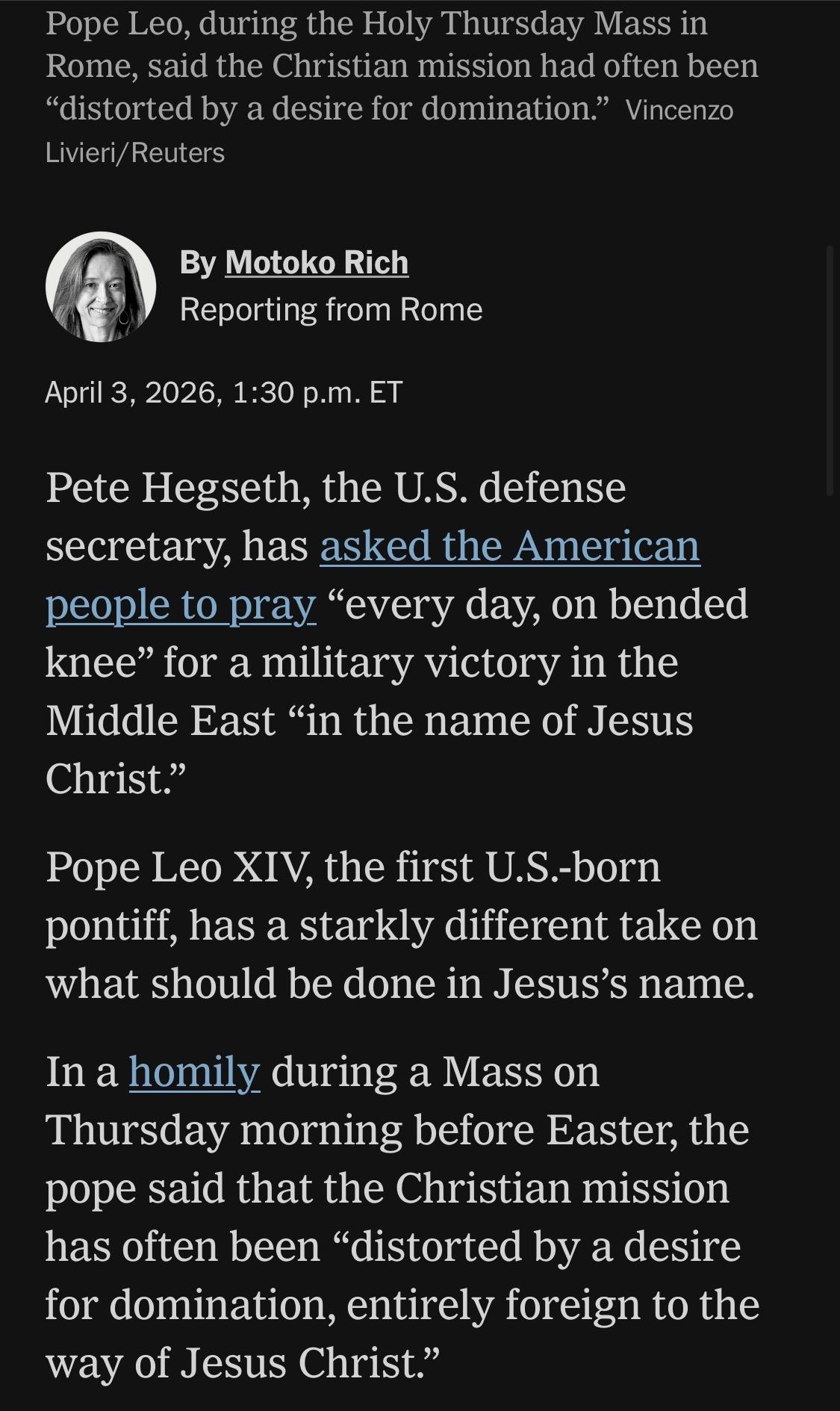Follow the "asked the American people to pray" link
This screenshot has width=840, height=1411.
click(x=509, y=546)
